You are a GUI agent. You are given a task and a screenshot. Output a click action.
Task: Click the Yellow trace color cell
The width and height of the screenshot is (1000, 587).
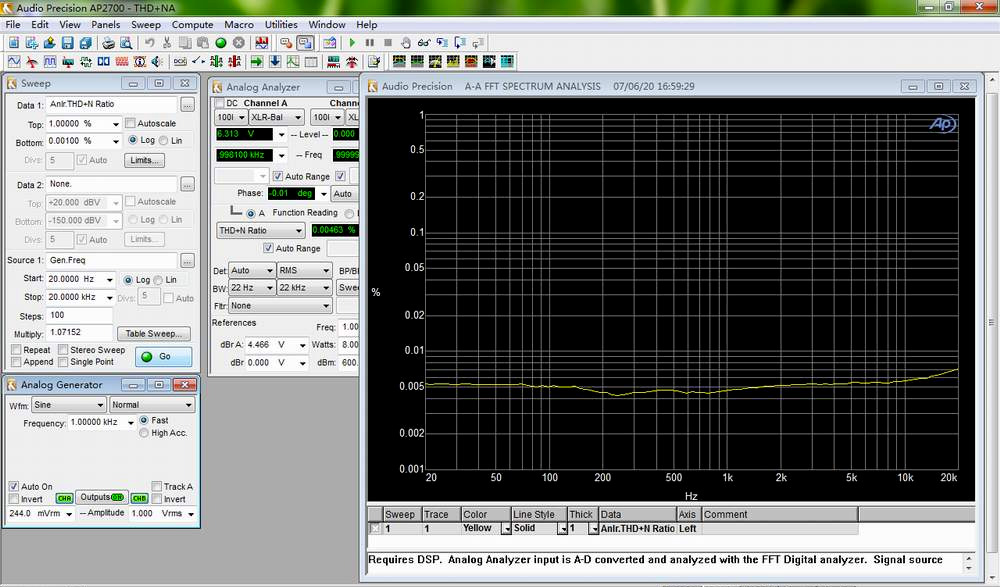coord(481,529)
